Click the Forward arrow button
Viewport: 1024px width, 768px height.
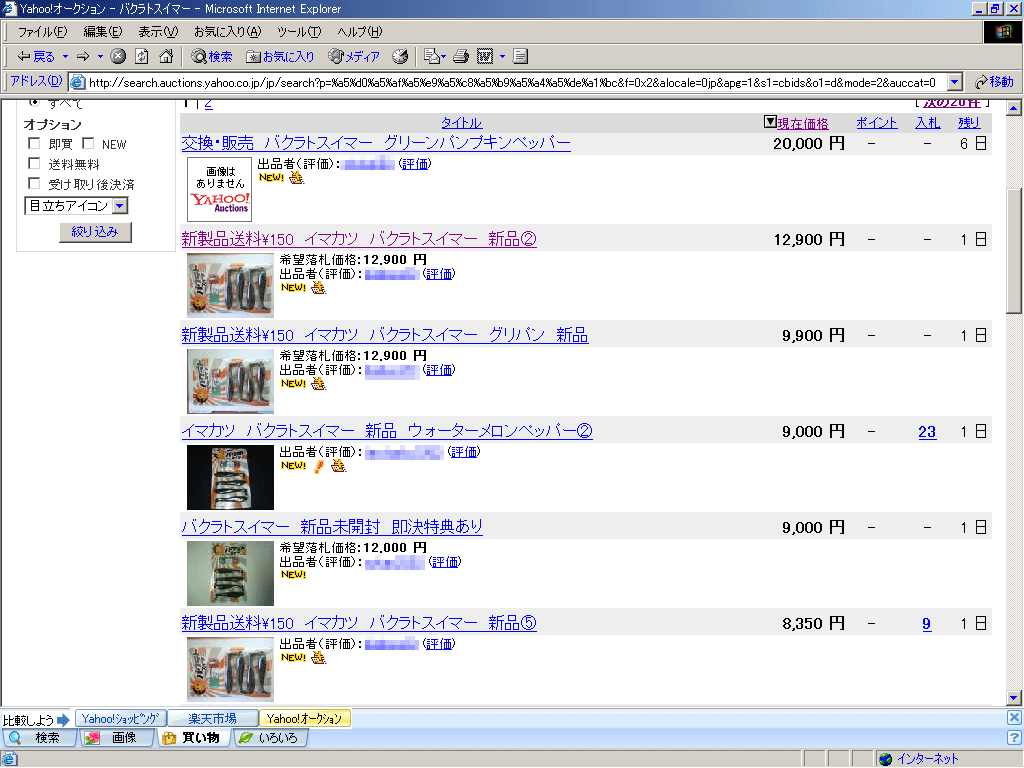point(83,57)
